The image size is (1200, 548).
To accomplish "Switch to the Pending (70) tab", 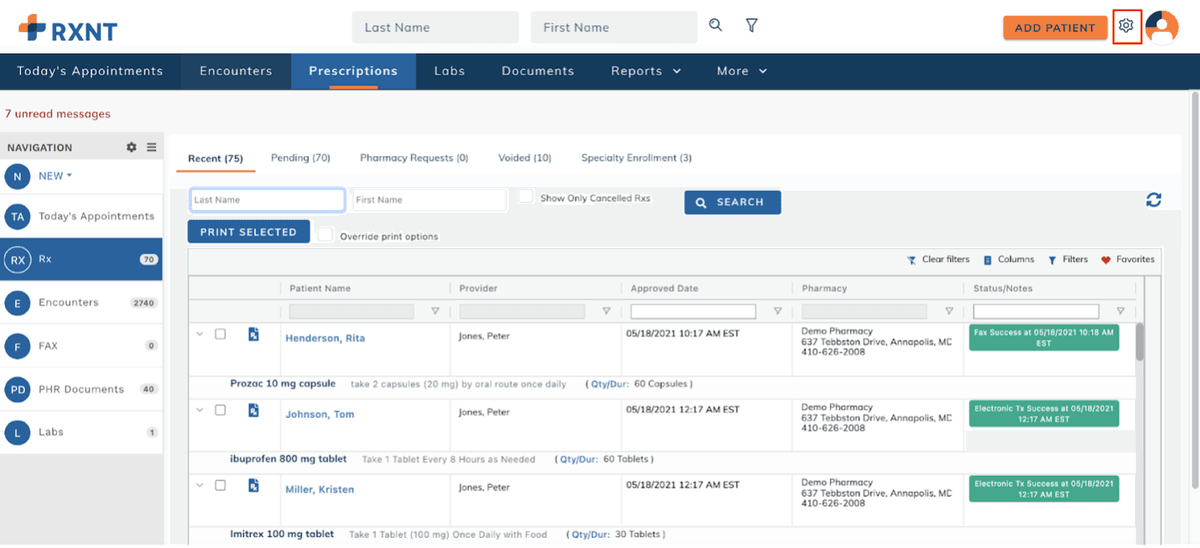I will click(300, 158).
